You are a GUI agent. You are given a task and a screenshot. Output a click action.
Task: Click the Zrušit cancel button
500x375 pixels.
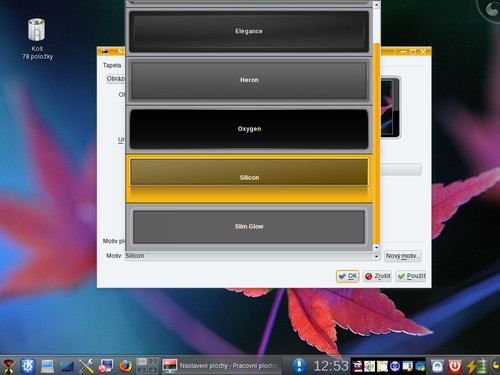[377, 276]
